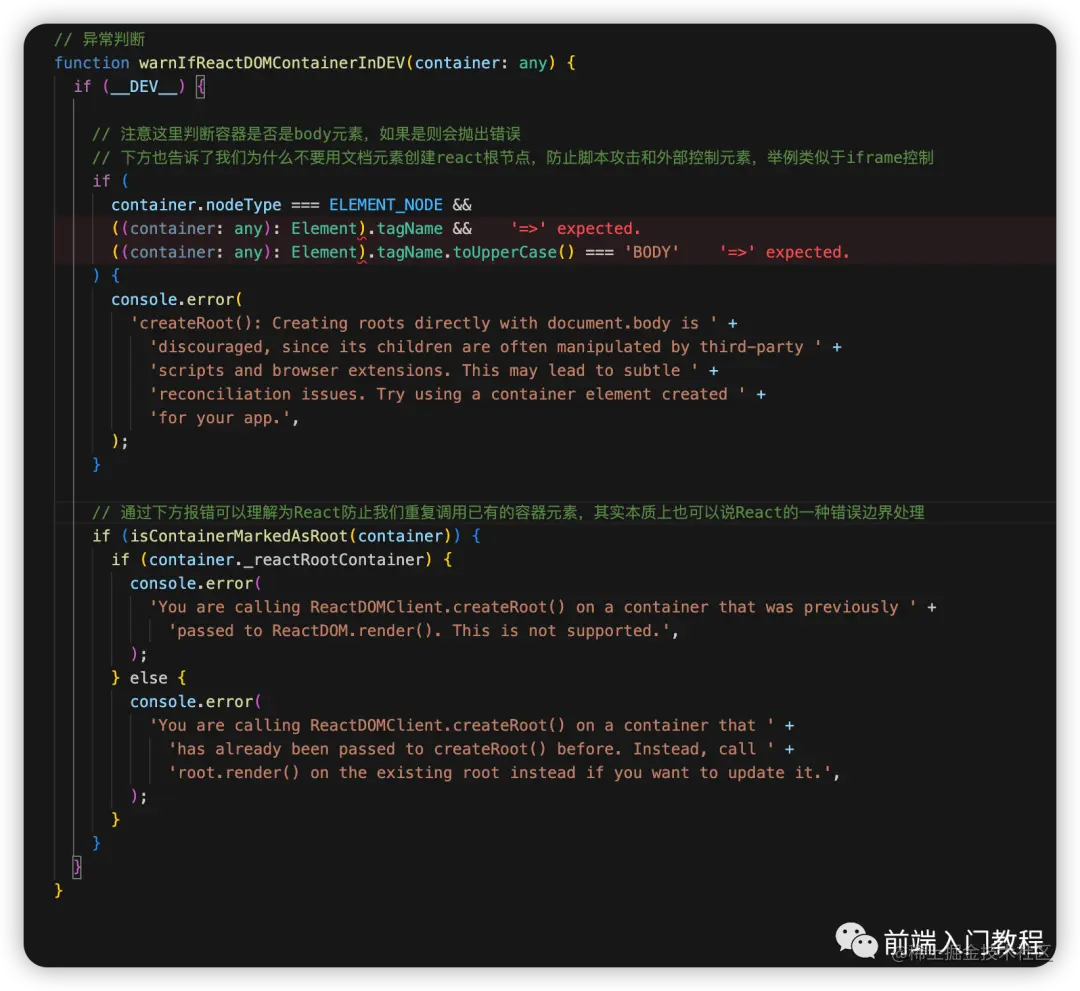
Task: Click 'passed to ReactDOM.render(). This is not supported.'
Action: [419, 631]
